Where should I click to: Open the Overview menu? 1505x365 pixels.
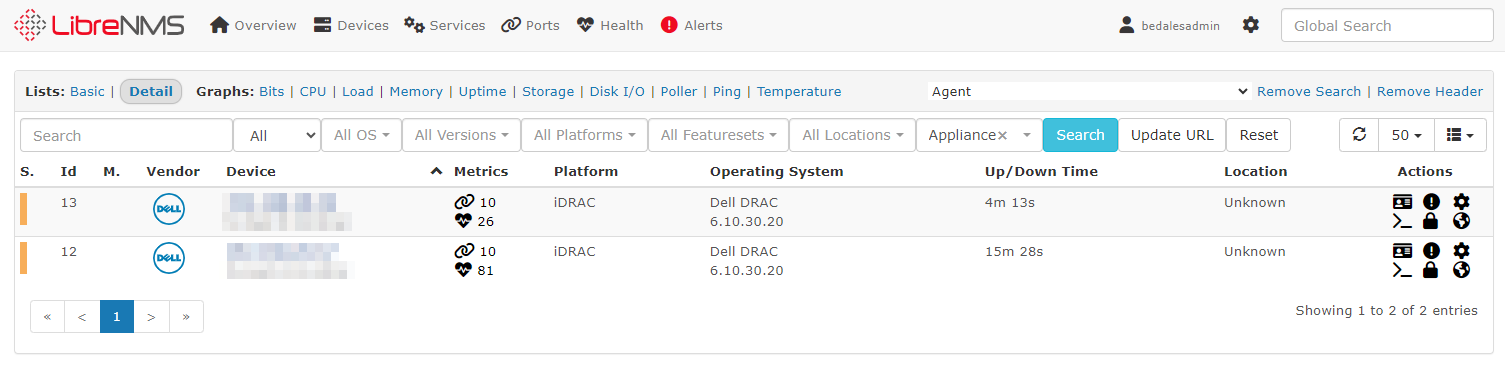[253, 25]
